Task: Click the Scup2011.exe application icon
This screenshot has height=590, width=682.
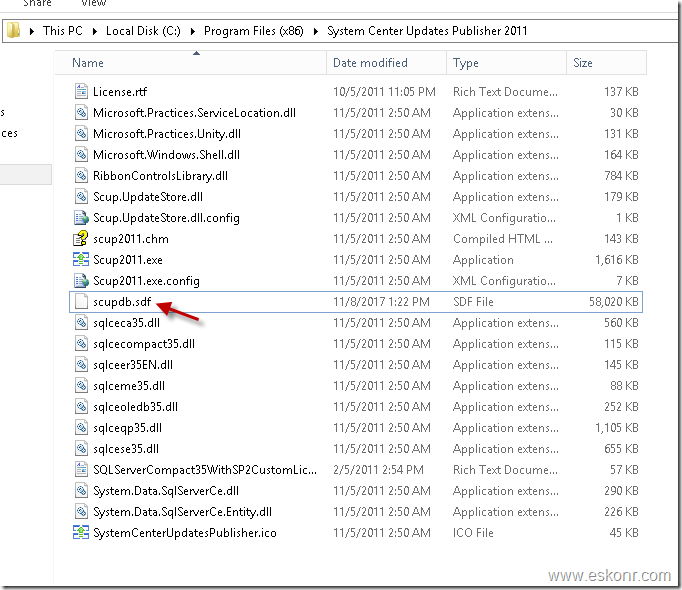Action: click(80, 260)
